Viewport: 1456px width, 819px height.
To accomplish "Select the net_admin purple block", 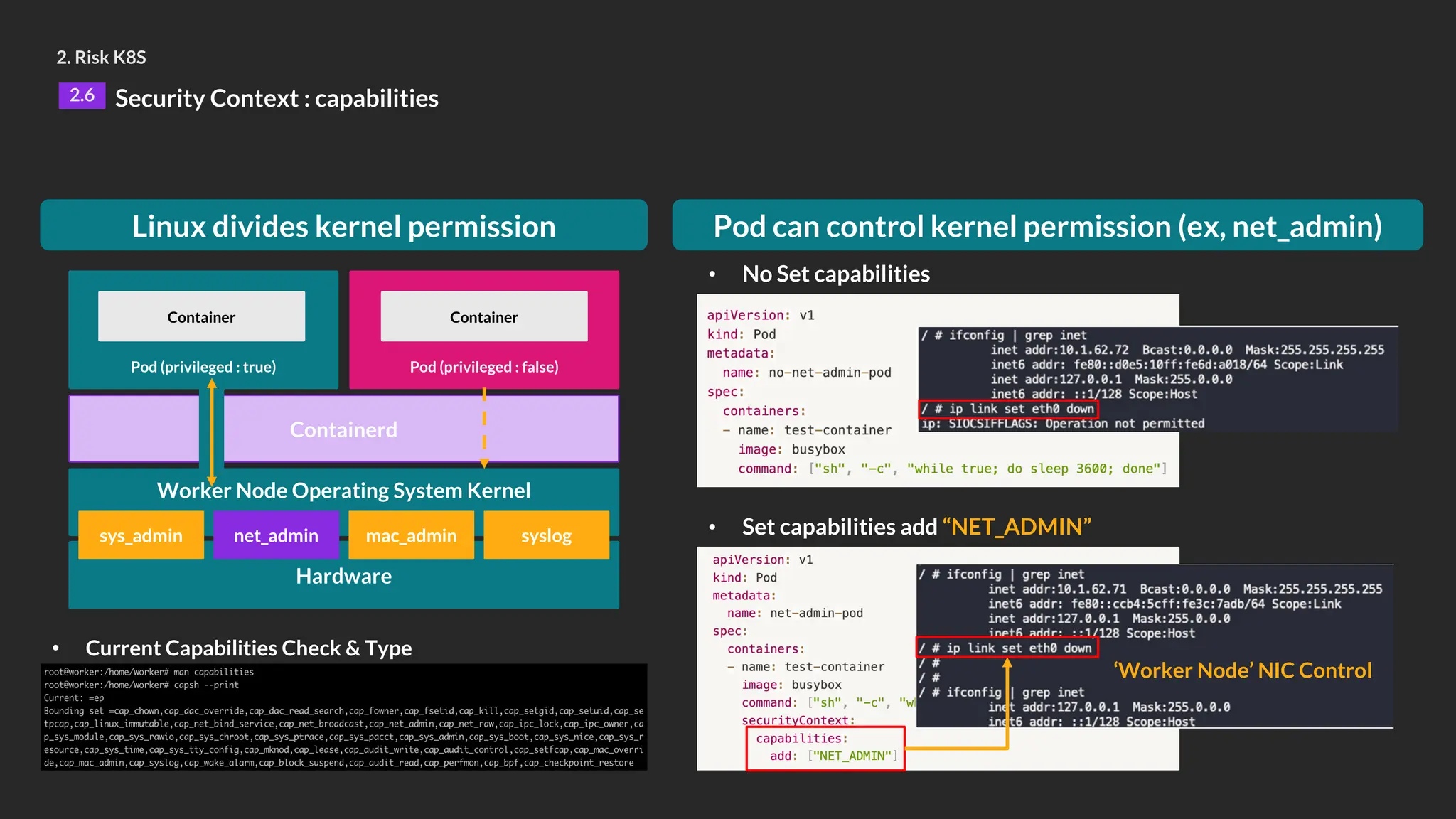I will pos(276,535).
